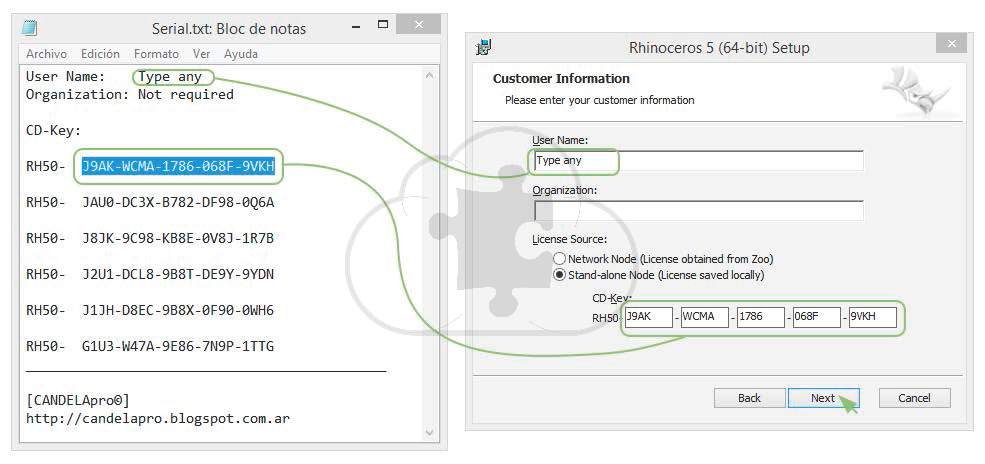Image resolution: width=985 pixels, height=464 pixels.
Task: Click the Rhinoceros setup installer icon in title bar
Action: [x=484, y=47]
